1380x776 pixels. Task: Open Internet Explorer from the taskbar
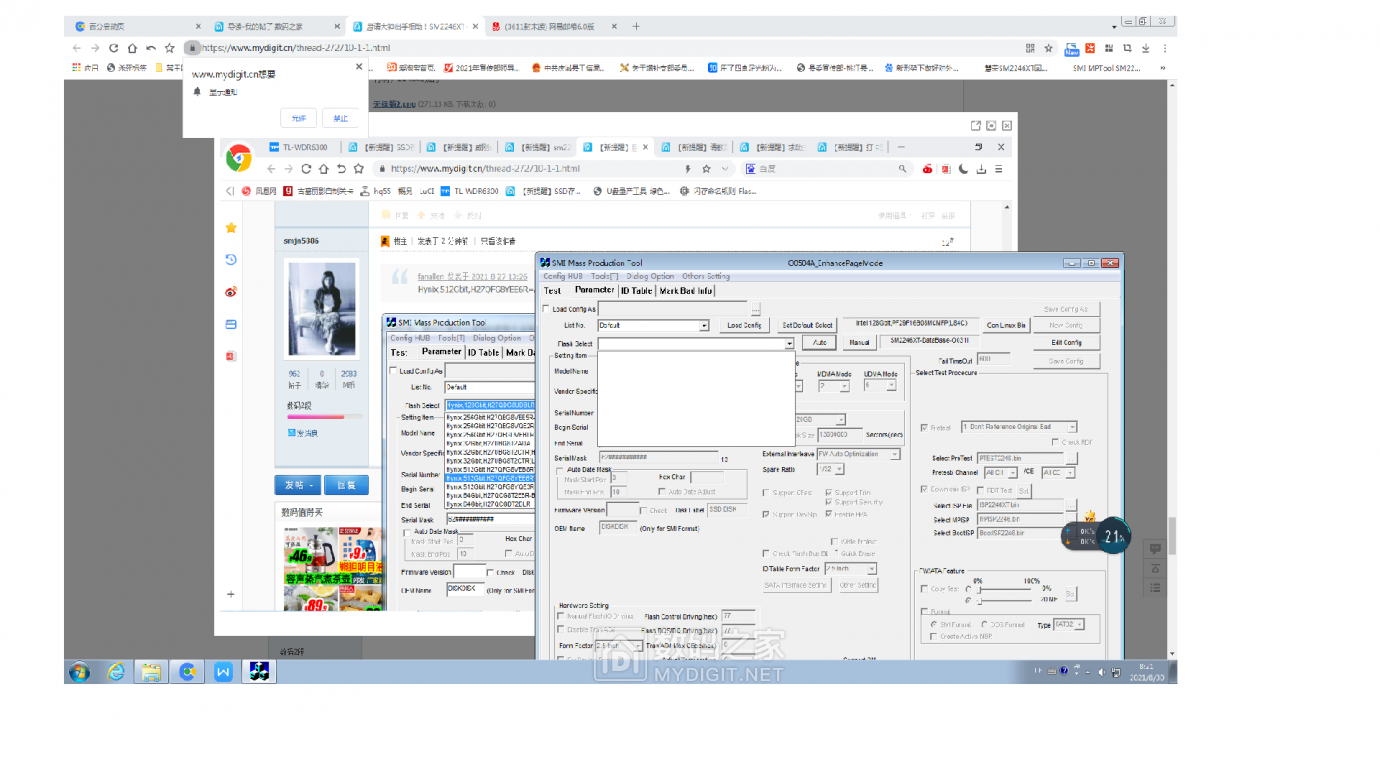point(117,671)
